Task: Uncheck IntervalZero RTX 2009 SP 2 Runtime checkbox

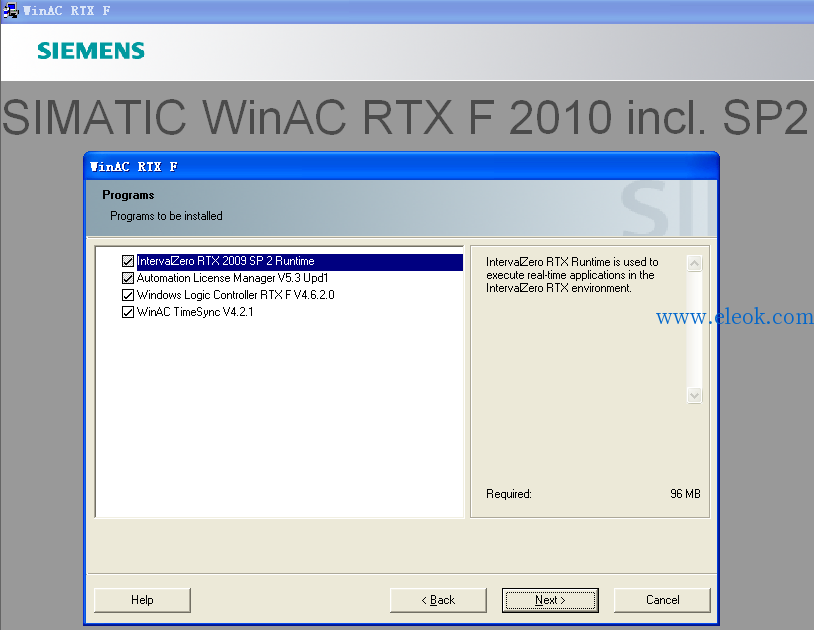Action: (x=128, y=261)
